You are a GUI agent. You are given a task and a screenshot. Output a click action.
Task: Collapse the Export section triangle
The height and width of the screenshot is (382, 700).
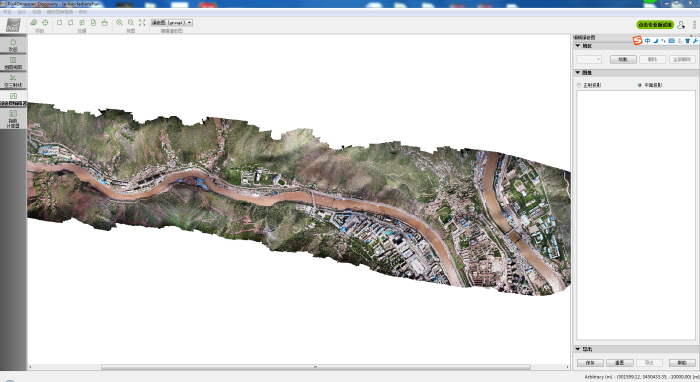pyautogui.click(x=578, y=349)
